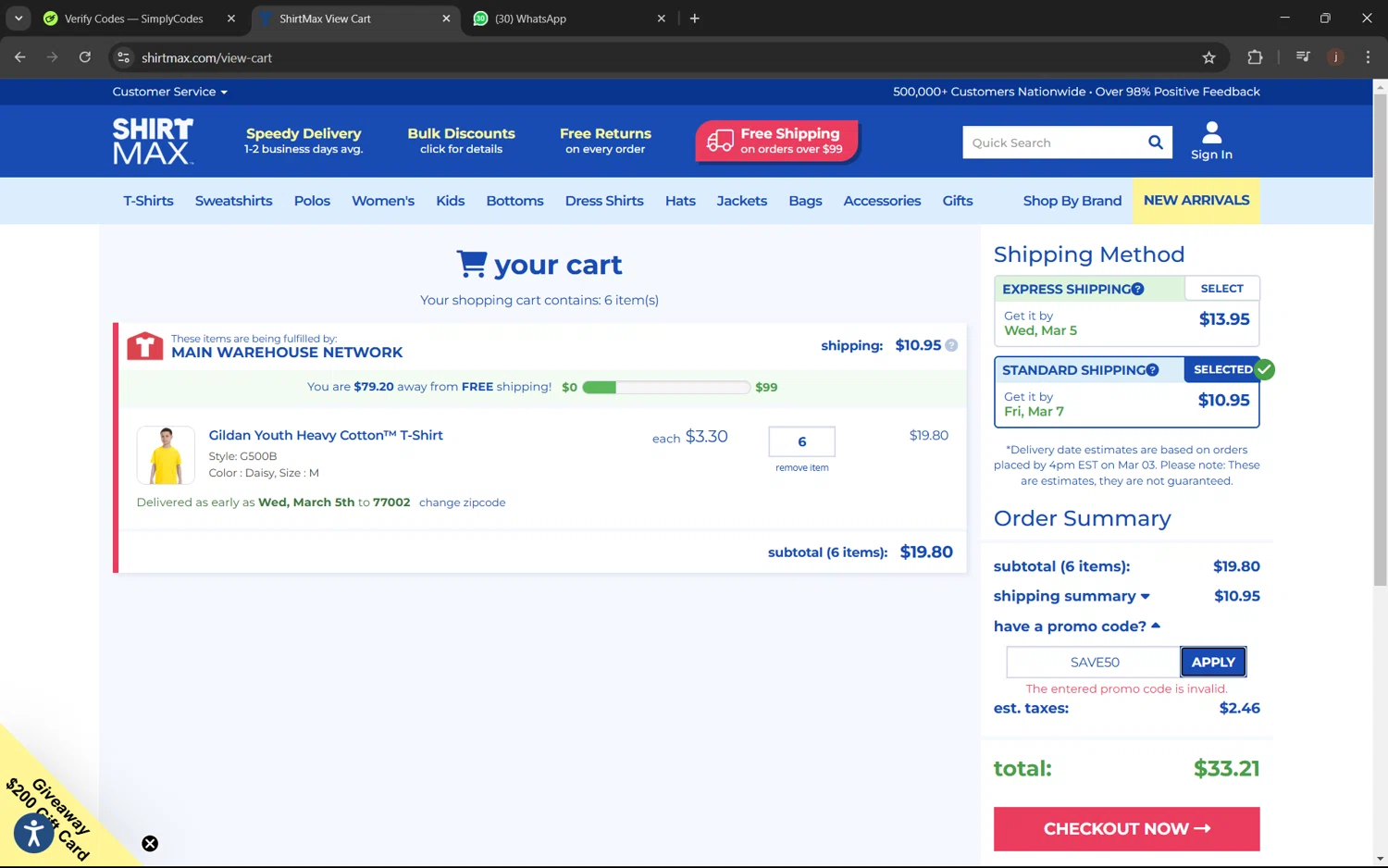The width and height of the screenshot is (1388, 868).
Task: Focus the promo code input field
Action: click(1094, 662)
